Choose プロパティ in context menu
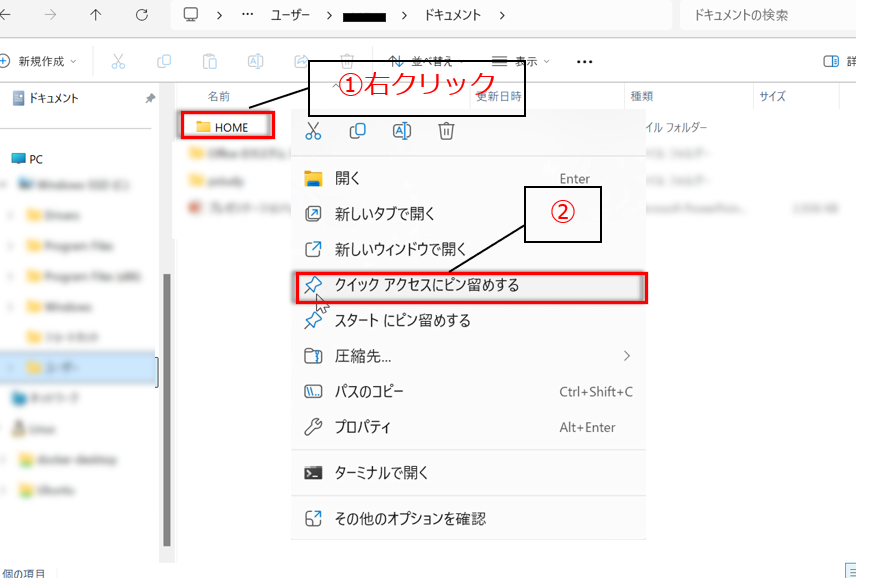877x578 pixels. coord(468,427)
